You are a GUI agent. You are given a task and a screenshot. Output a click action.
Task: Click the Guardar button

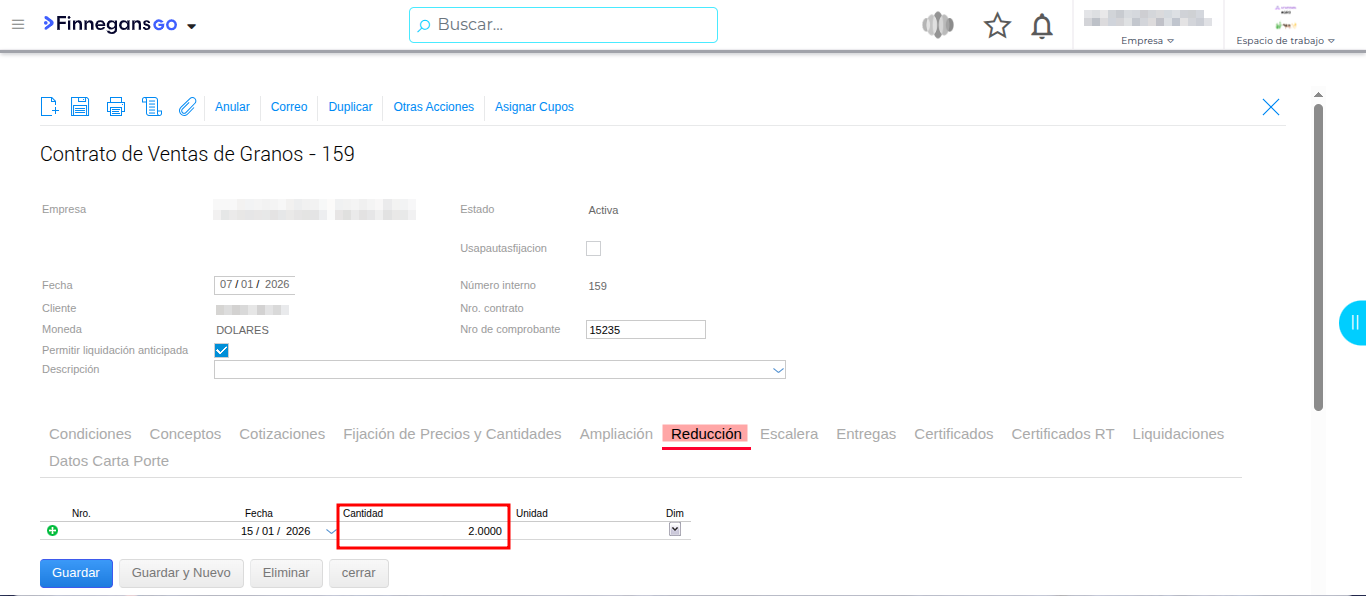click(x=76, y=573)
